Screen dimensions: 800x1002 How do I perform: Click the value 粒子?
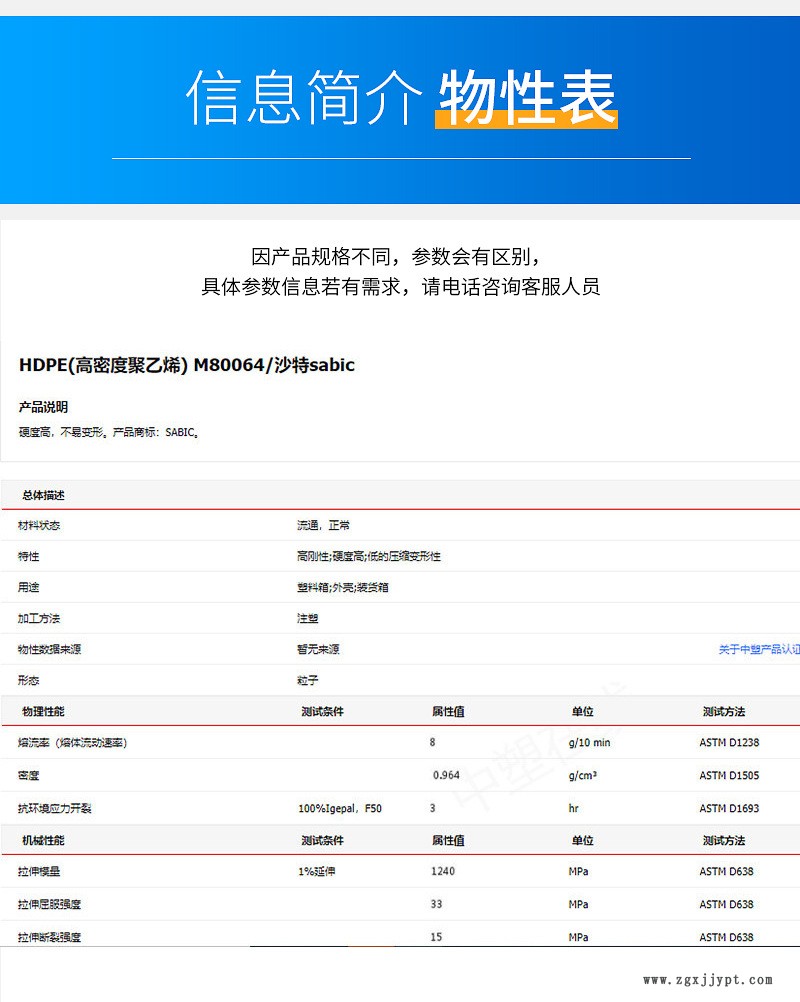coord(307,681)
